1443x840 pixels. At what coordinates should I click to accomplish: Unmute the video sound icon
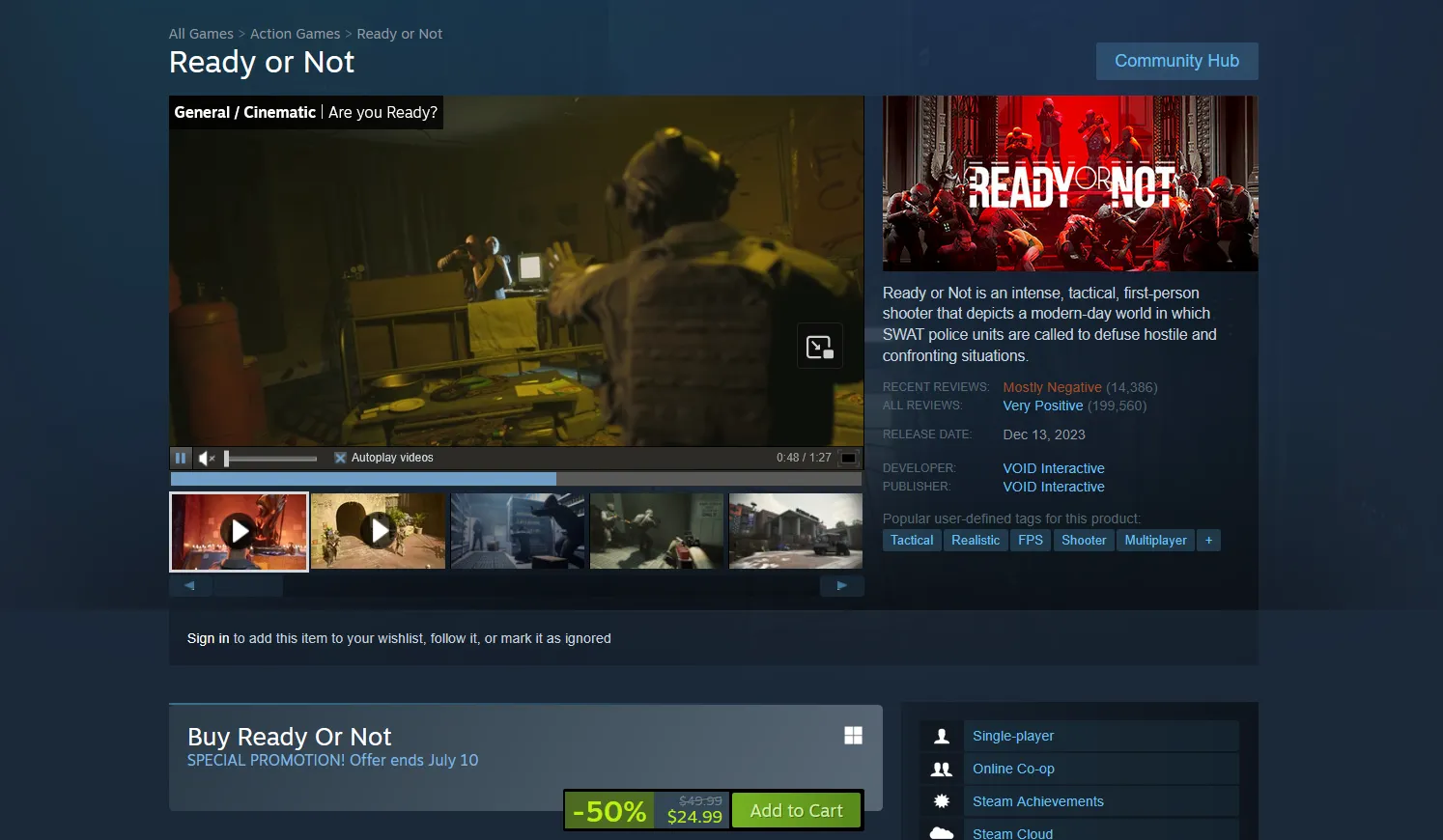pyautogui.click(x=207, y=458)
